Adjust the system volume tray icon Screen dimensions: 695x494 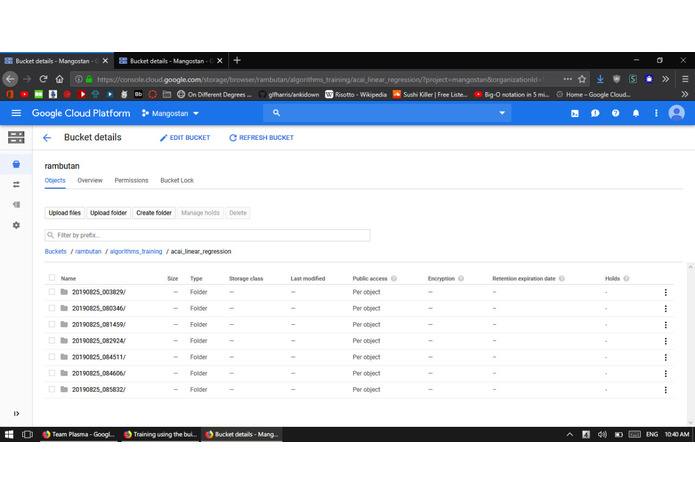click(602, 435)
